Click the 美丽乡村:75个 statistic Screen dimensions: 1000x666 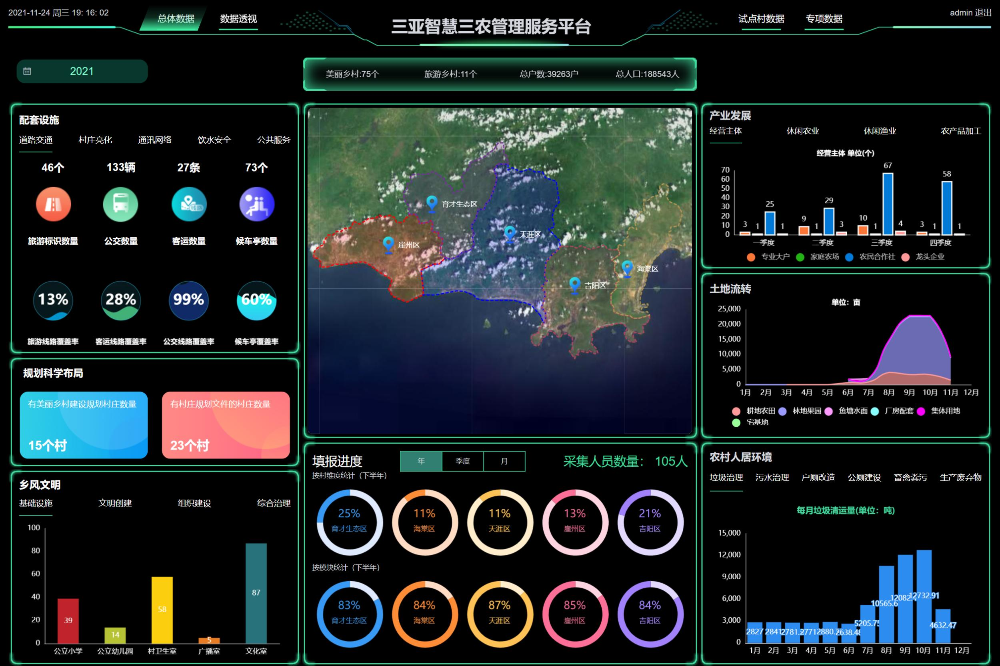[352, 74]
